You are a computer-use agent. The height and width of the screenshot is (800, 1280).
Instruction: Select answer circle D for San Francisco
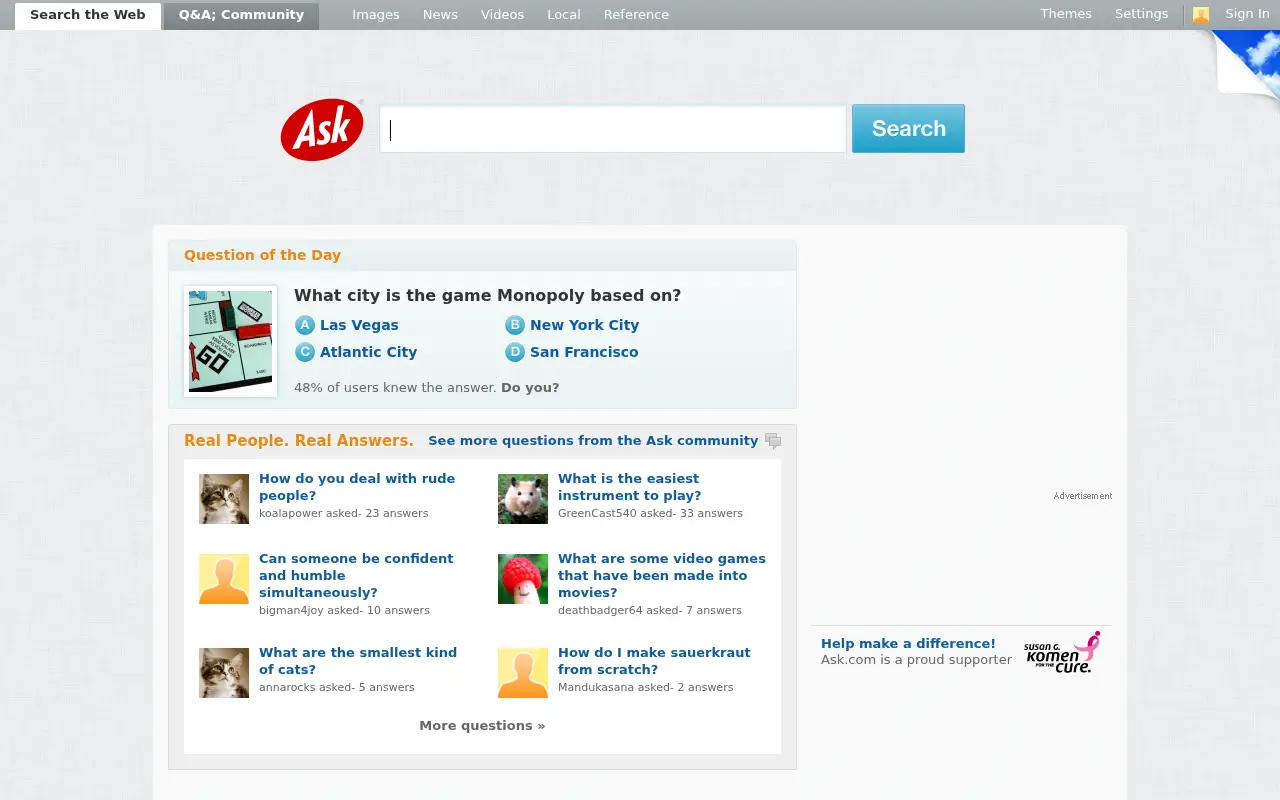515,352
